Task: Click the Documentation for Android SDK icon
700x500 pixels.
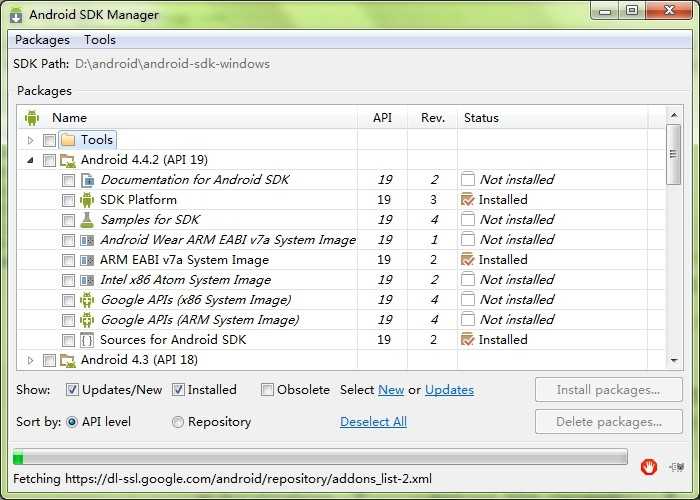Action: [88, 180]
